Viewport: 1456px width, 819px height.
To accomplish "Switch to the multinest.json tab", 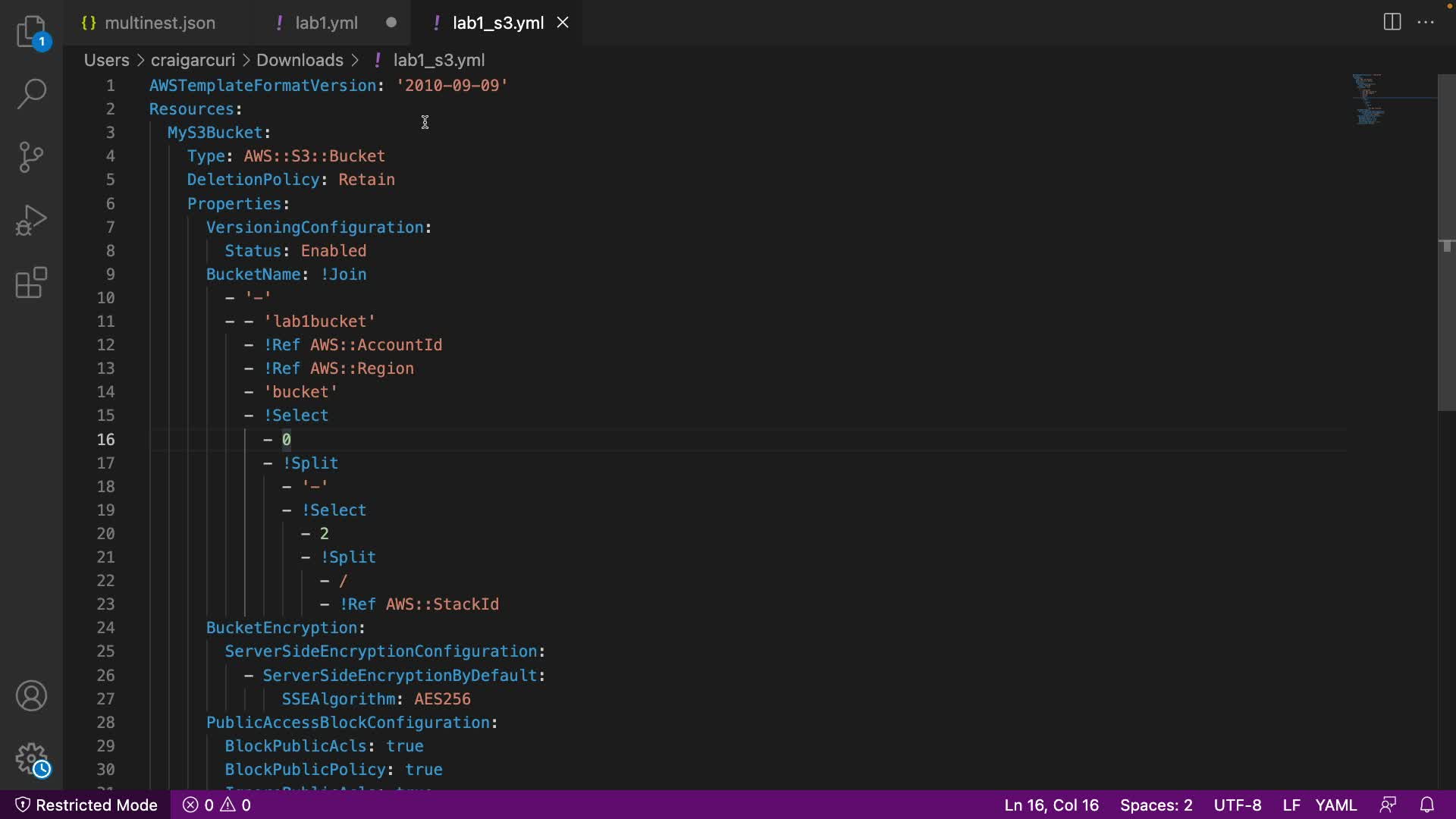I will click(159, 23).
